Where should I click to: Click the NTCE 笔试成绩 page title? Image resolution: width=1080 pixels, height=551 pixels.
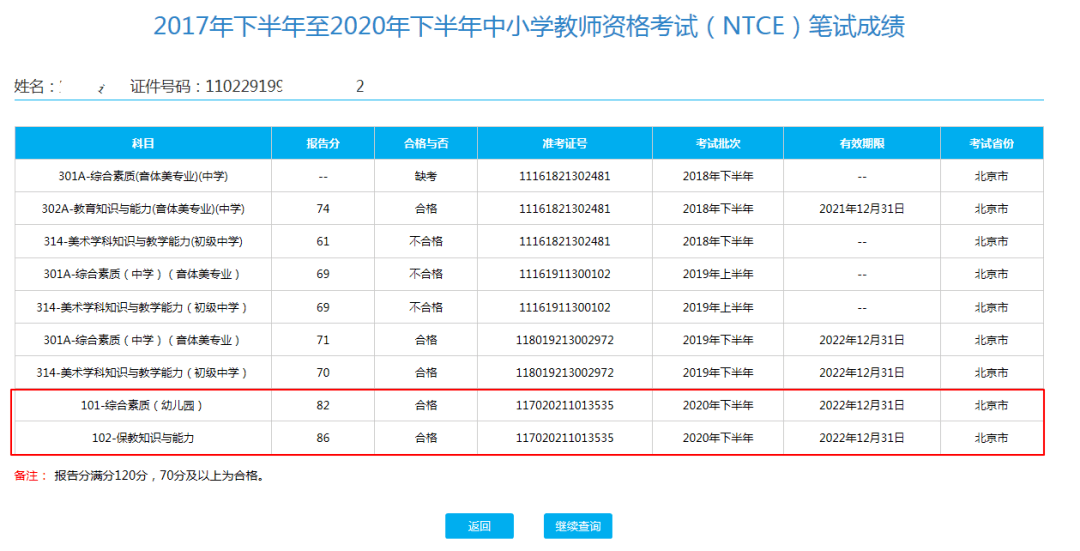click(x=529, y=26)
